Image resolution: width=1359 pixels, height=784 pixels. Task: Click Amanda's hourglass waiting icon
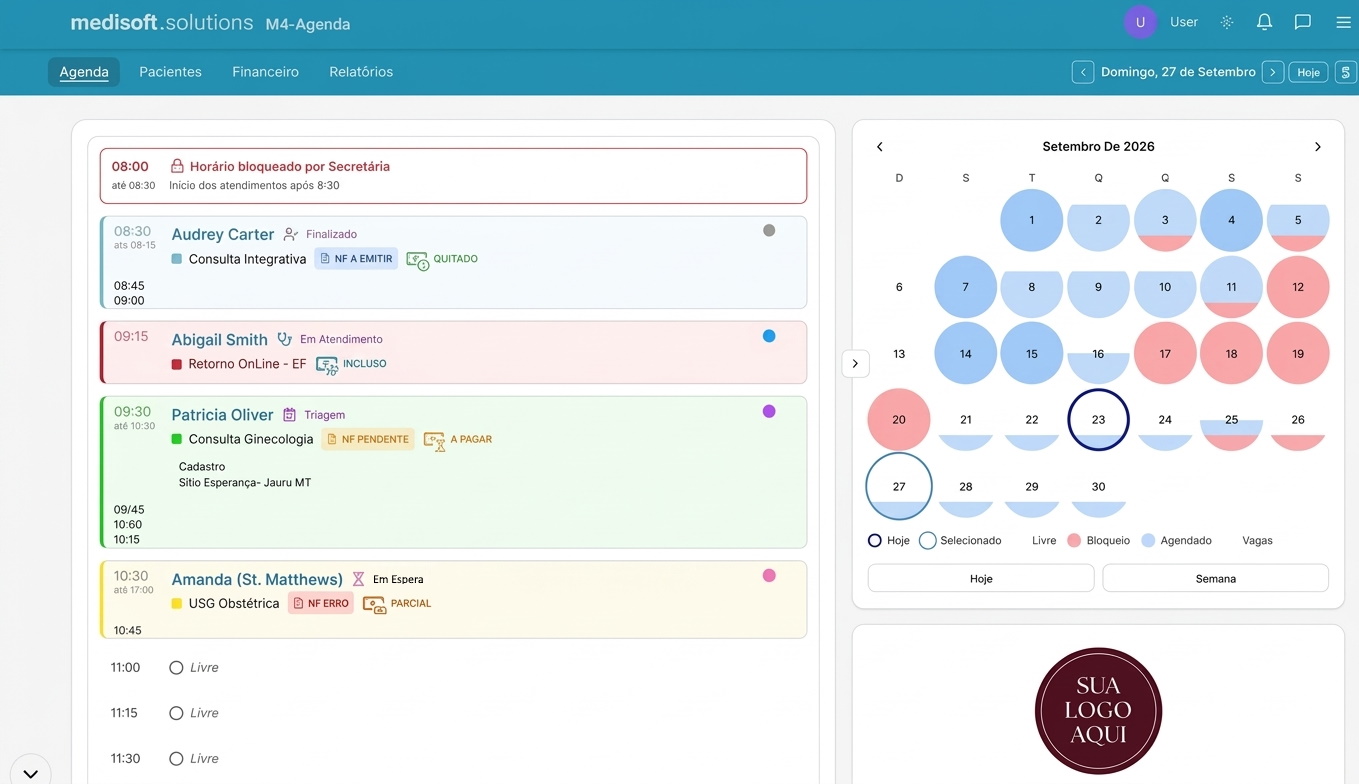[x=358, y=579]
